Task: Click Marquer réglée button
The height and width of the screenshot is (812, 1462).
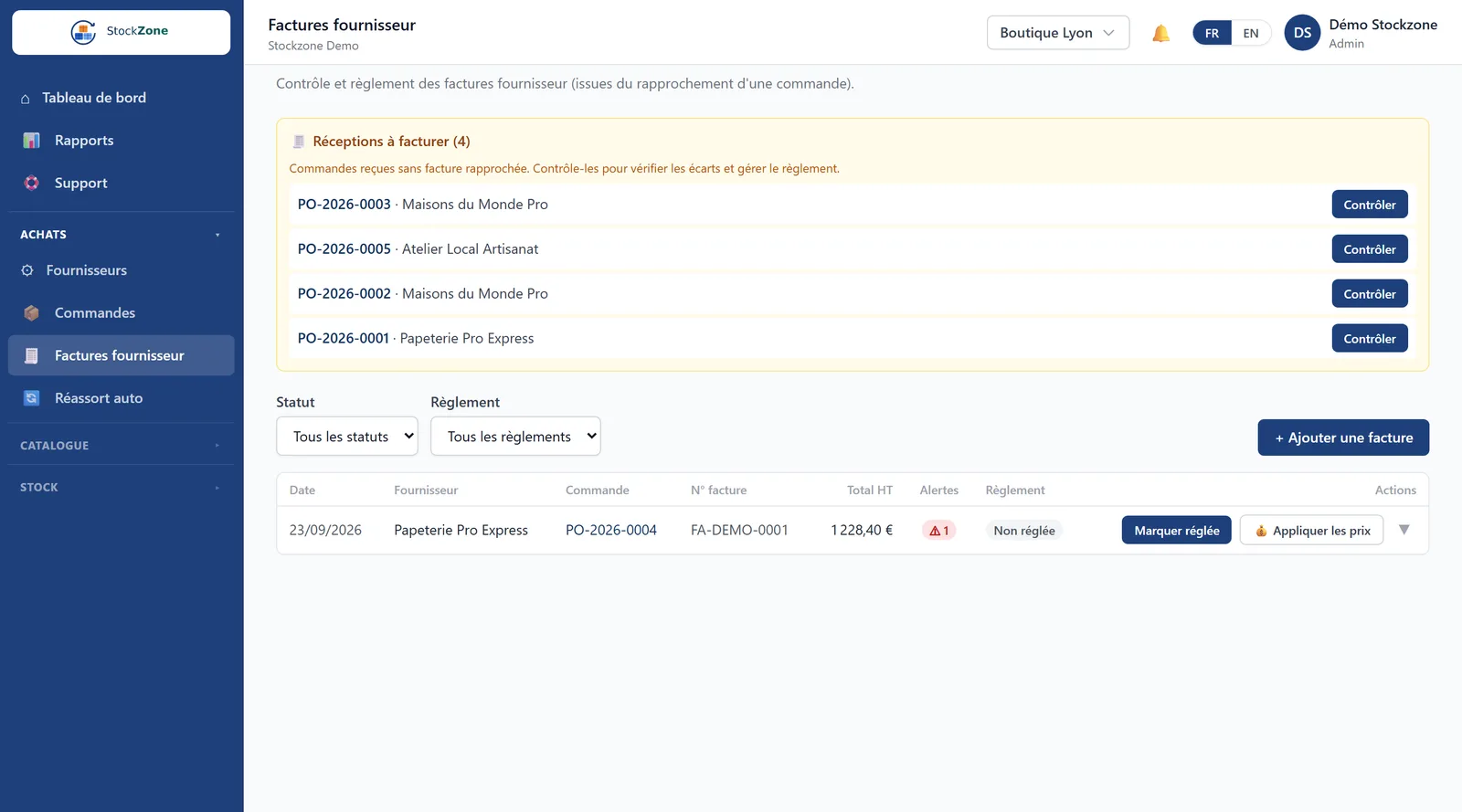Action: click(1177, 531)
